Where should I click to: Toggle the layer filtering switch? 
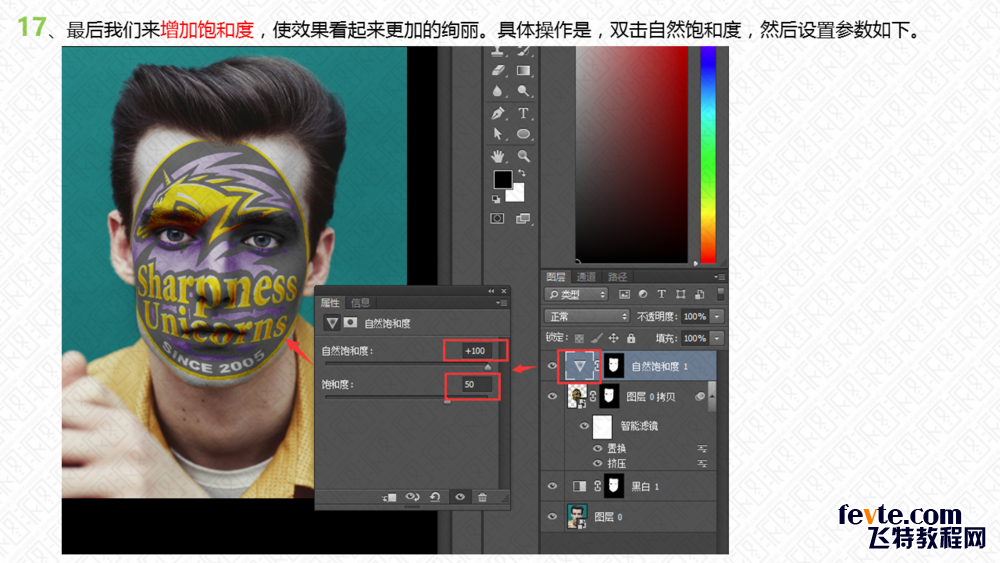pos(721,294)
